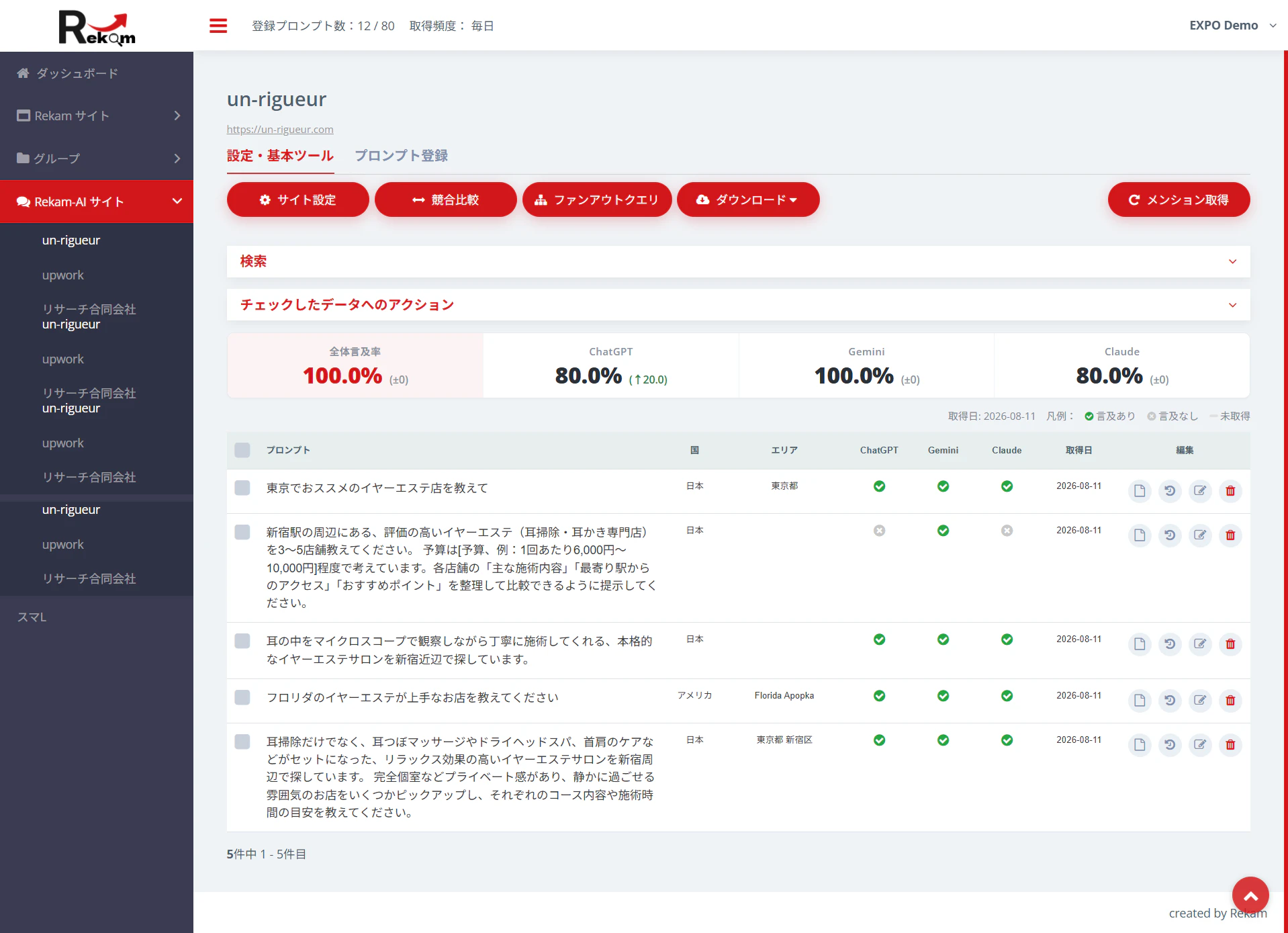This screenshot has height=933, width=1288.
Task: Delete the 耳の中をマイクロスコープ prompt row
Action: (1230, 644)
